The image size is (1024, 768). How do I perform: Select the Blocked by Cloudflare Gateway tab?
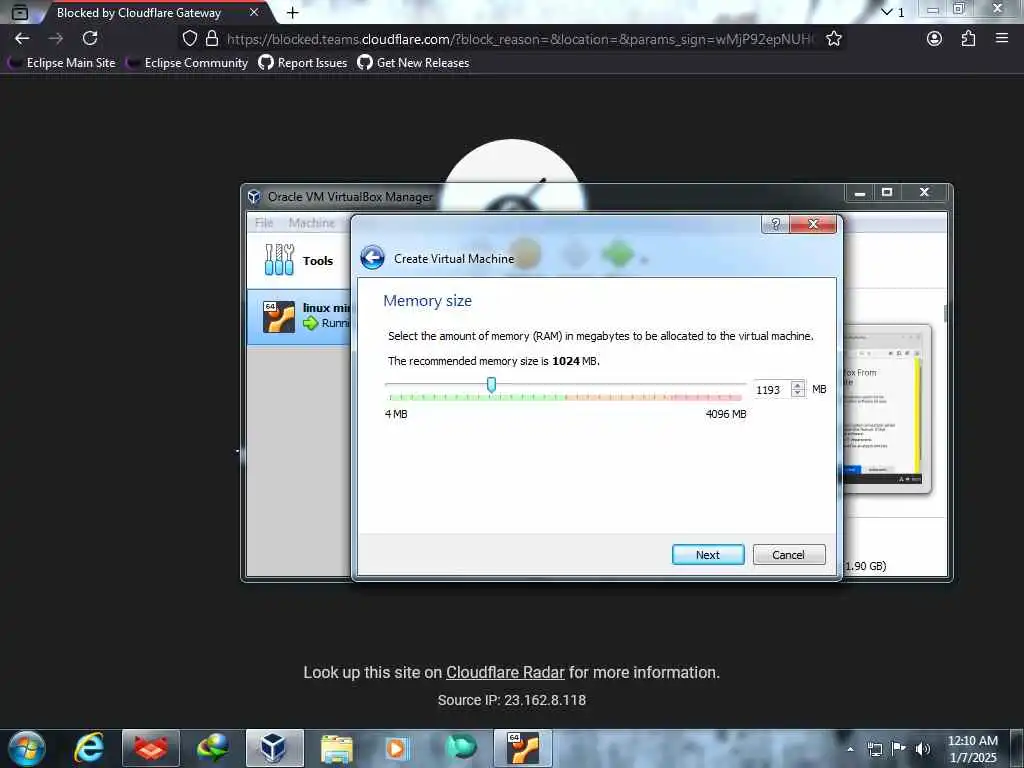click(138, 12)
